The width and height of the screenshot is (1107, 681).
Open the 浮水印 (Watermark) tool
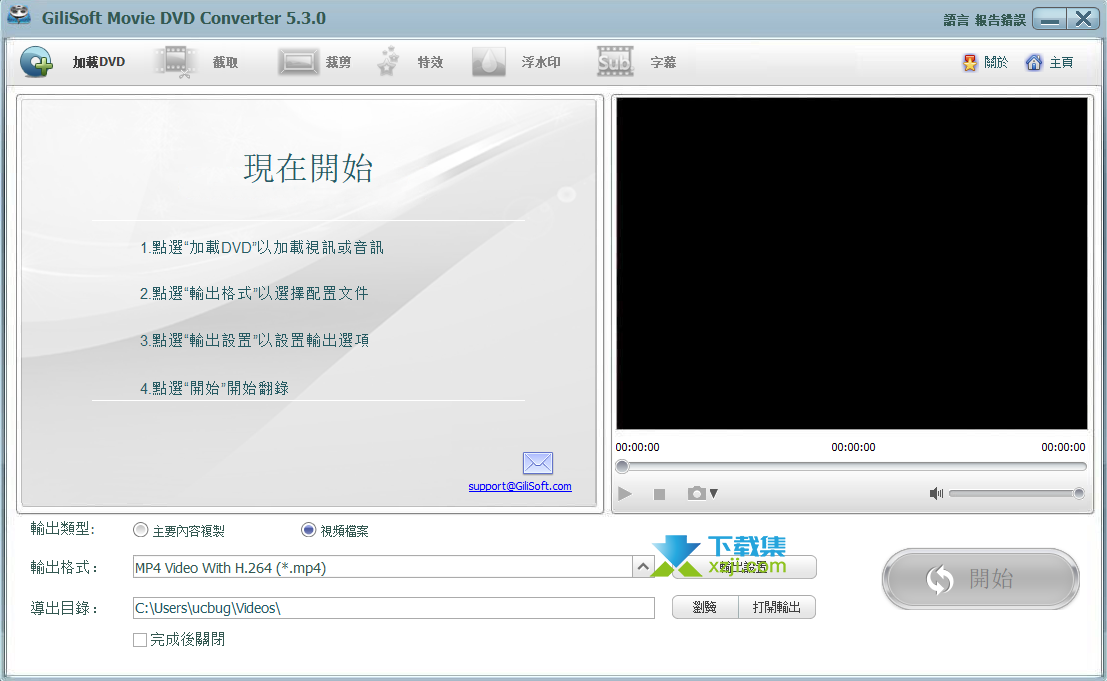pos(517,62)
